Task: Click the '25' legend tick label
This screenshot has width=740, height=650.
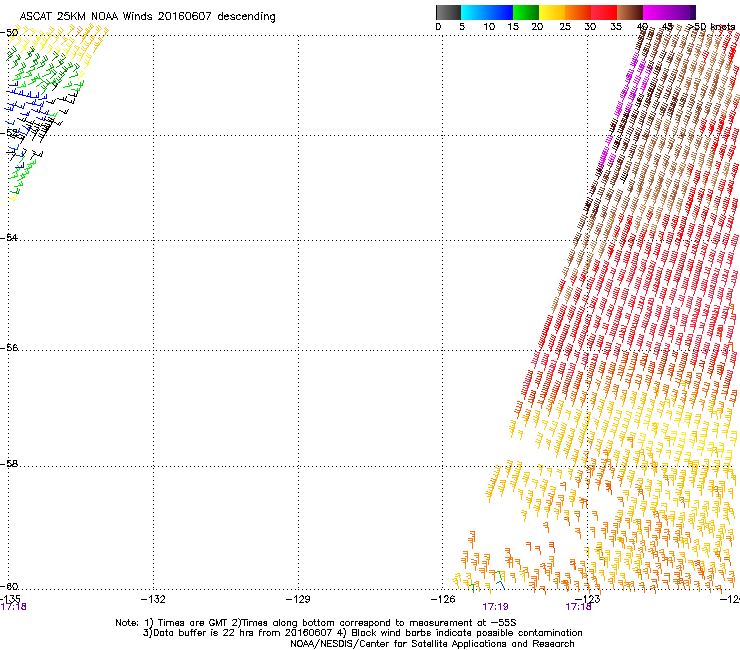Action: 565,27
